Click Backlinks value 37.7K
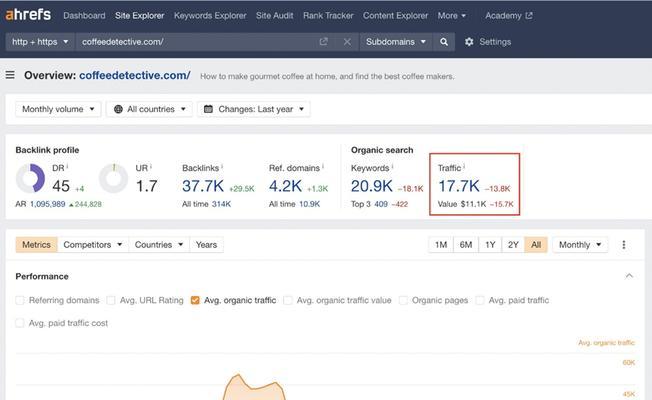The height and width of the screenshot is (400, 652). (203, 186)
